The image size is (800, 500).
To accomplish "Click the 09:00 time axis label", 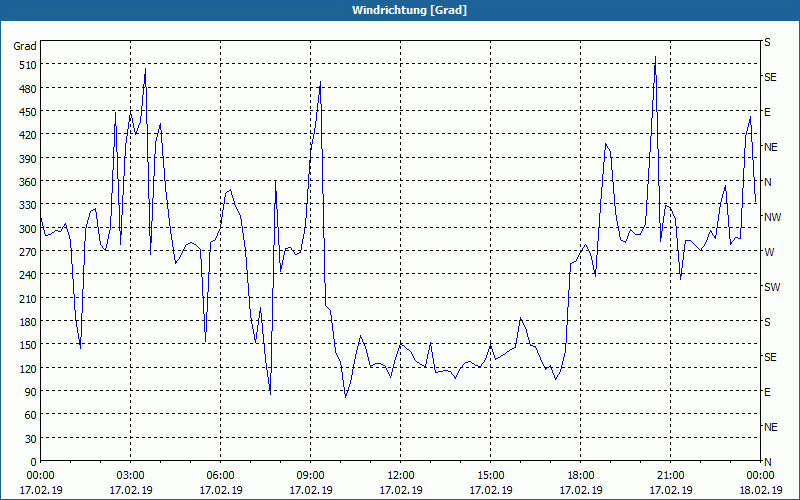I will 310,475.
